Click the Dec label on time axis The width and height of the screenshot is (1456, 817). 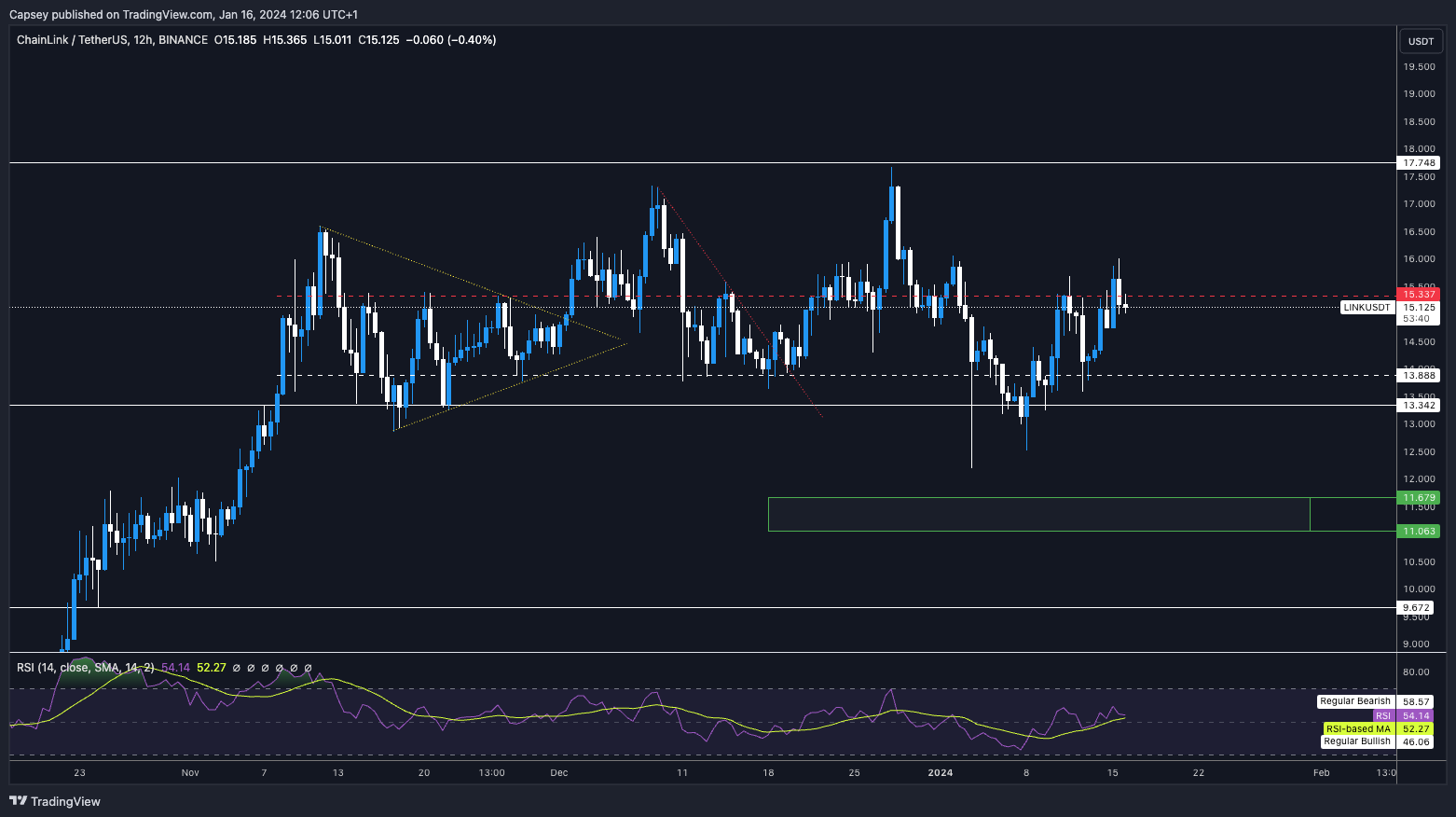tap(559, 772)
